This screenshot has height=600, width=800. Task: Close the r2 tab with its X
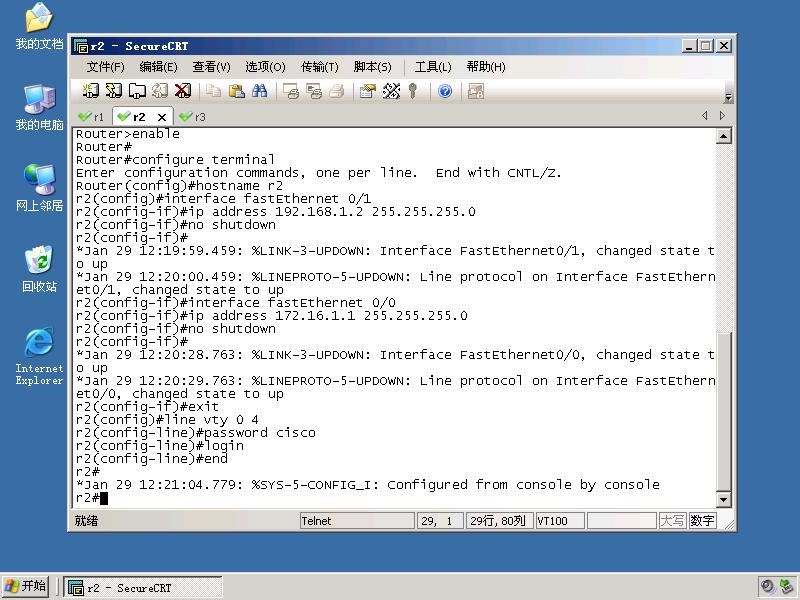(162, 117)
